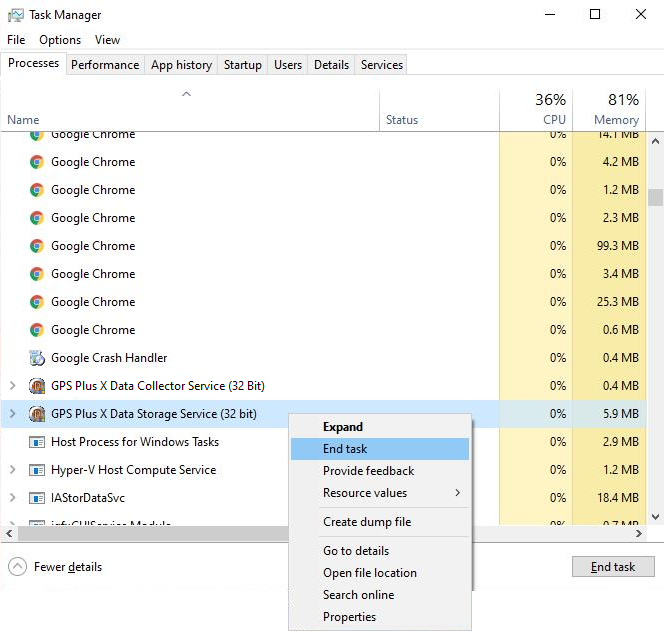Open the Options menu
Viewport: 664px width, 637px height.
pyautogui.click(x=60, y=40)
